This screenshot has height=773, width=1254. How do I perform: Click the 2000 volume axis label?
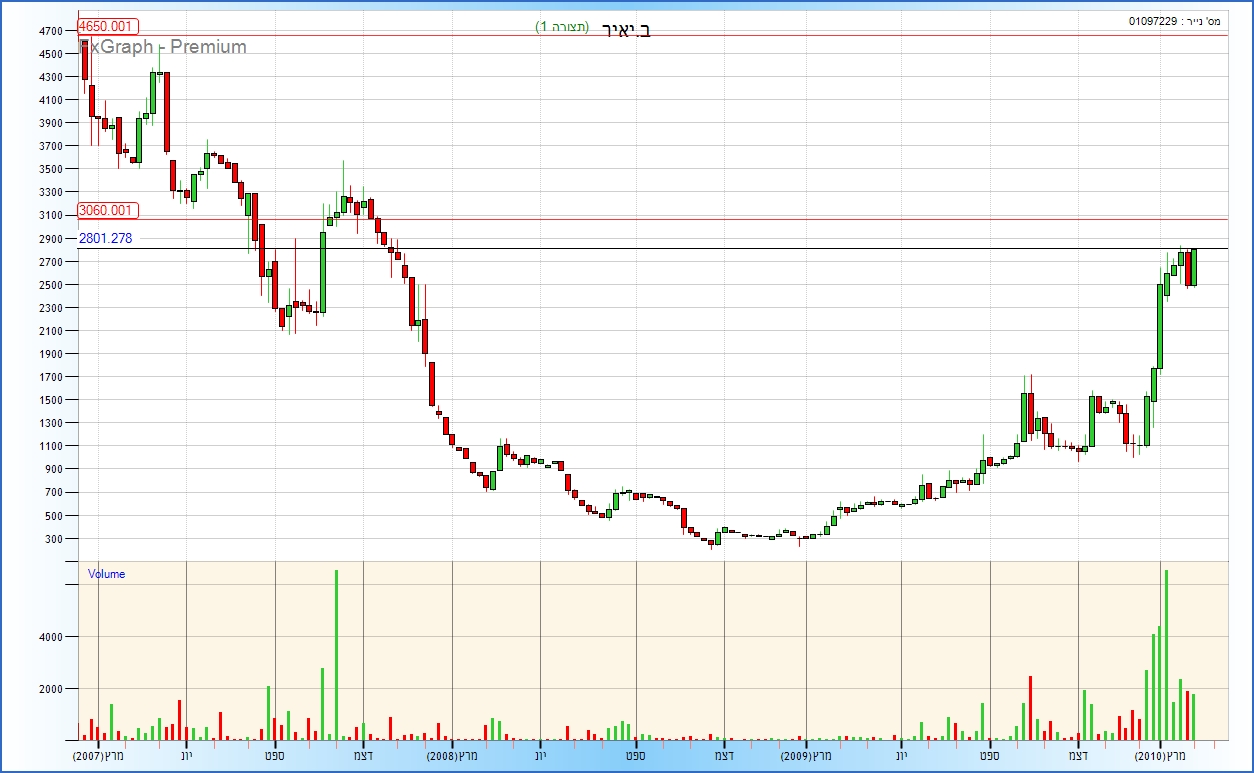click(51, 689)
